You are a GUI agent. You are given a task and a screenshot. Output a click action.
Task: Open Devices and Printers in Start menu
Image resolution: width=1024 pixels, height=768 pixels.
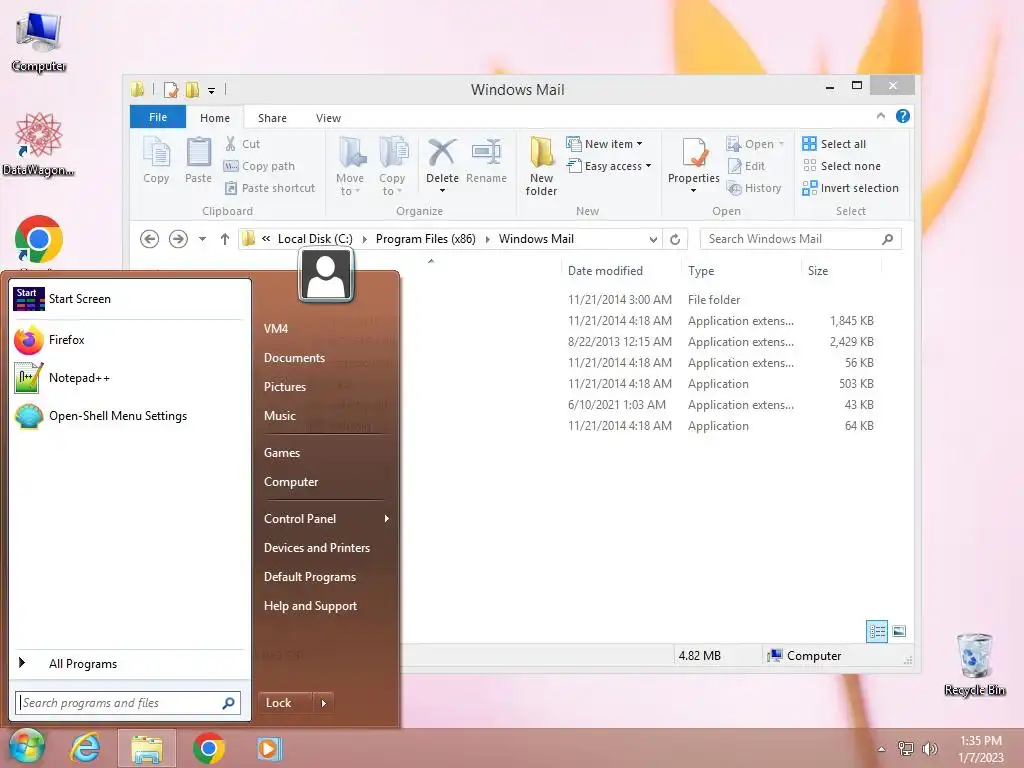point(327,548)
